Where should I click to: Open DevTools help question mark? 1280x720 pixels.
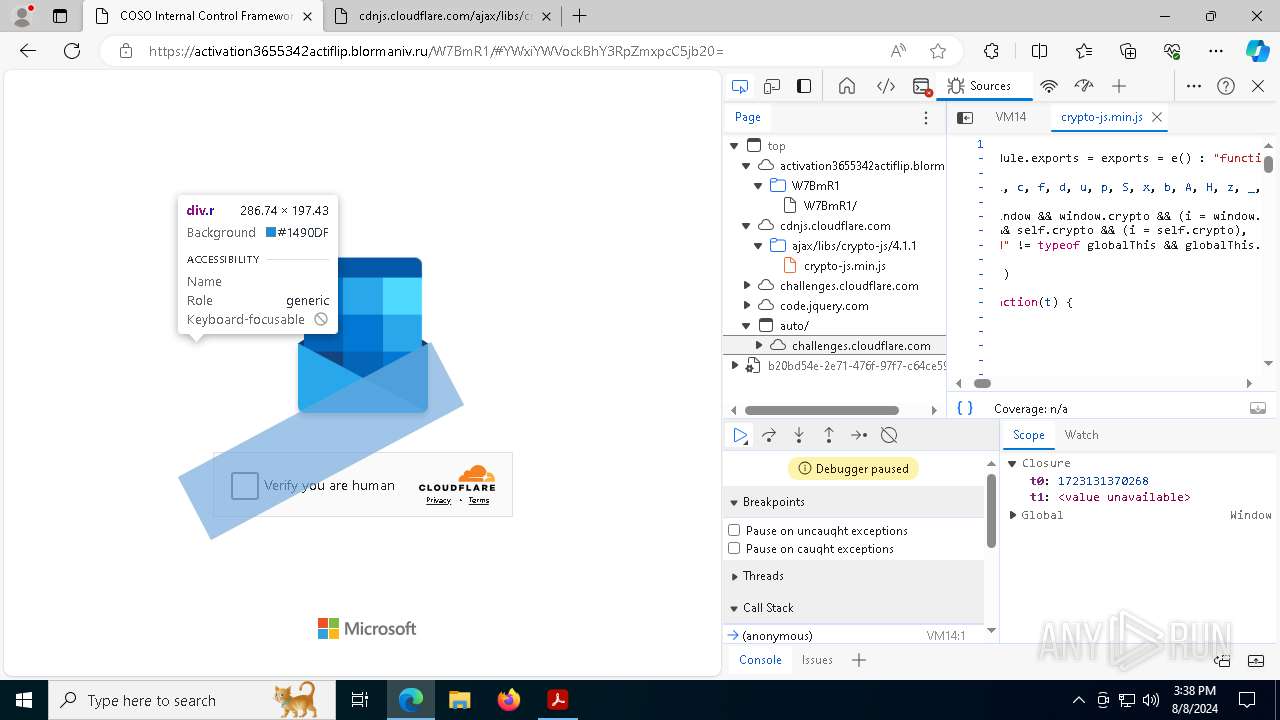(x=1226, y=86)
